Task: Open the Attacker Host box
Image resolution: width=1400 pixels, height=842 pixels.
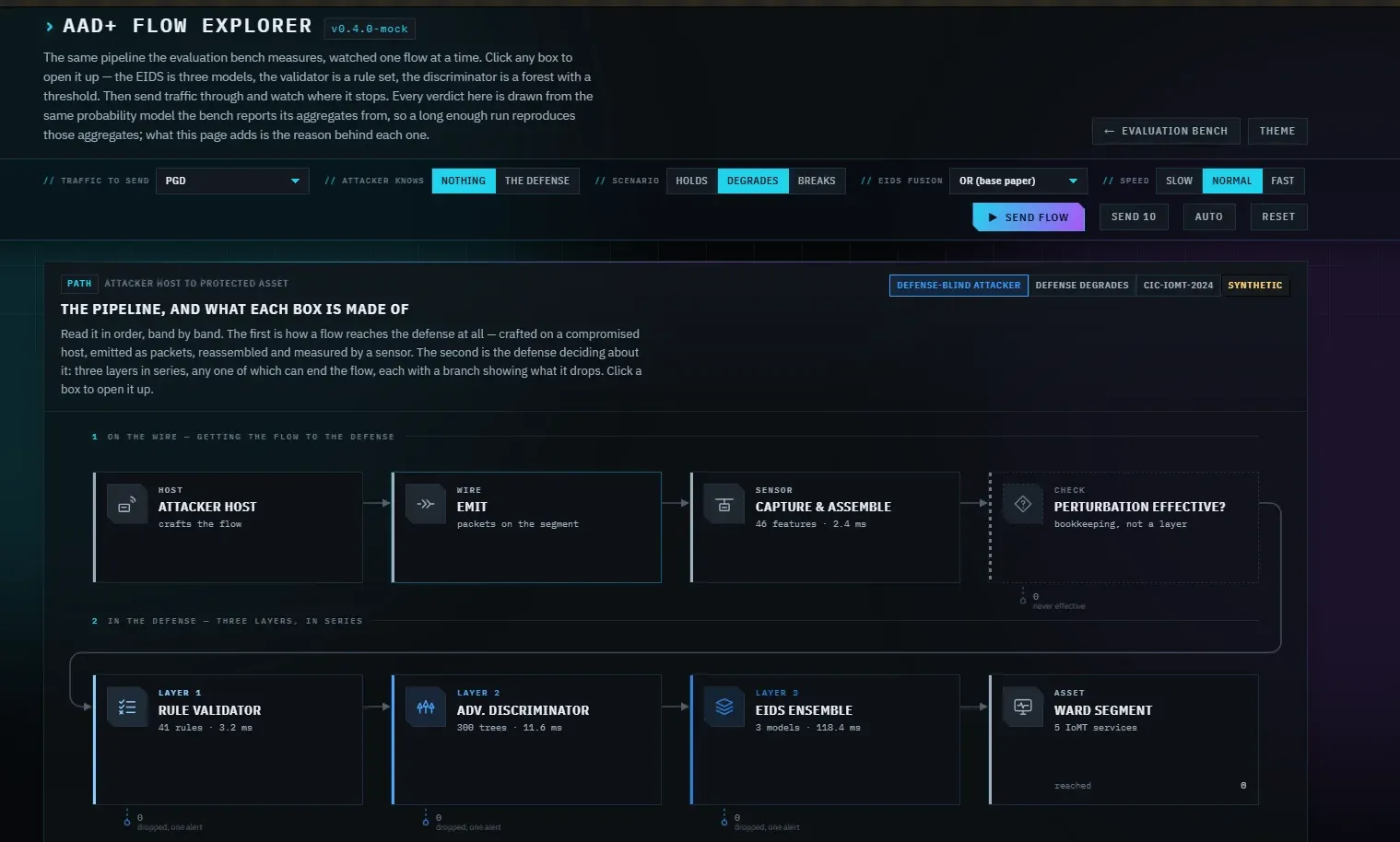Action: tap(228, 527)
